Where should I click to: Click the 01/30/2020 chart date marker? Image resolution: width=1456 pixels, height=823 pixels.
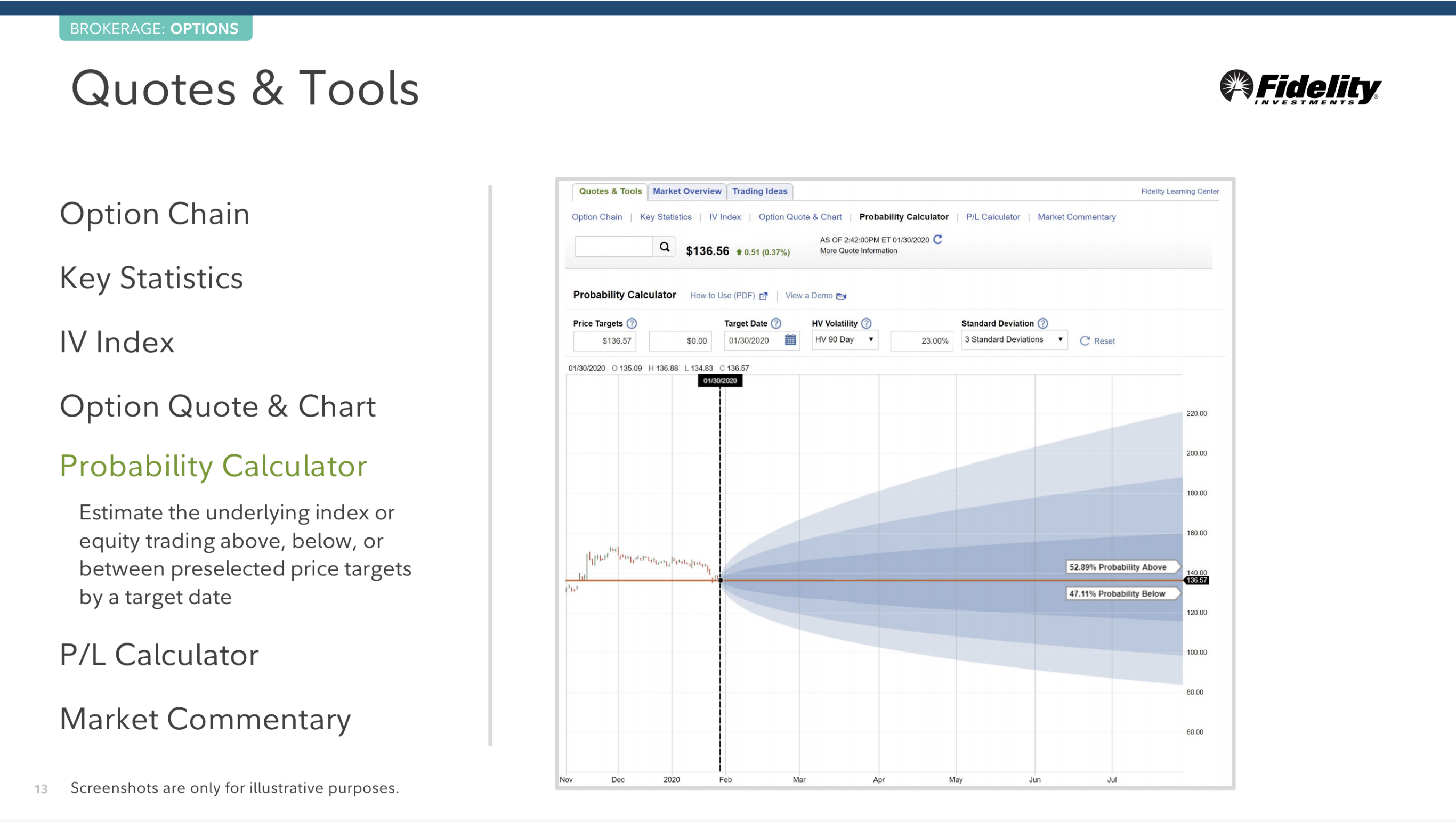(x=720, y=381)
